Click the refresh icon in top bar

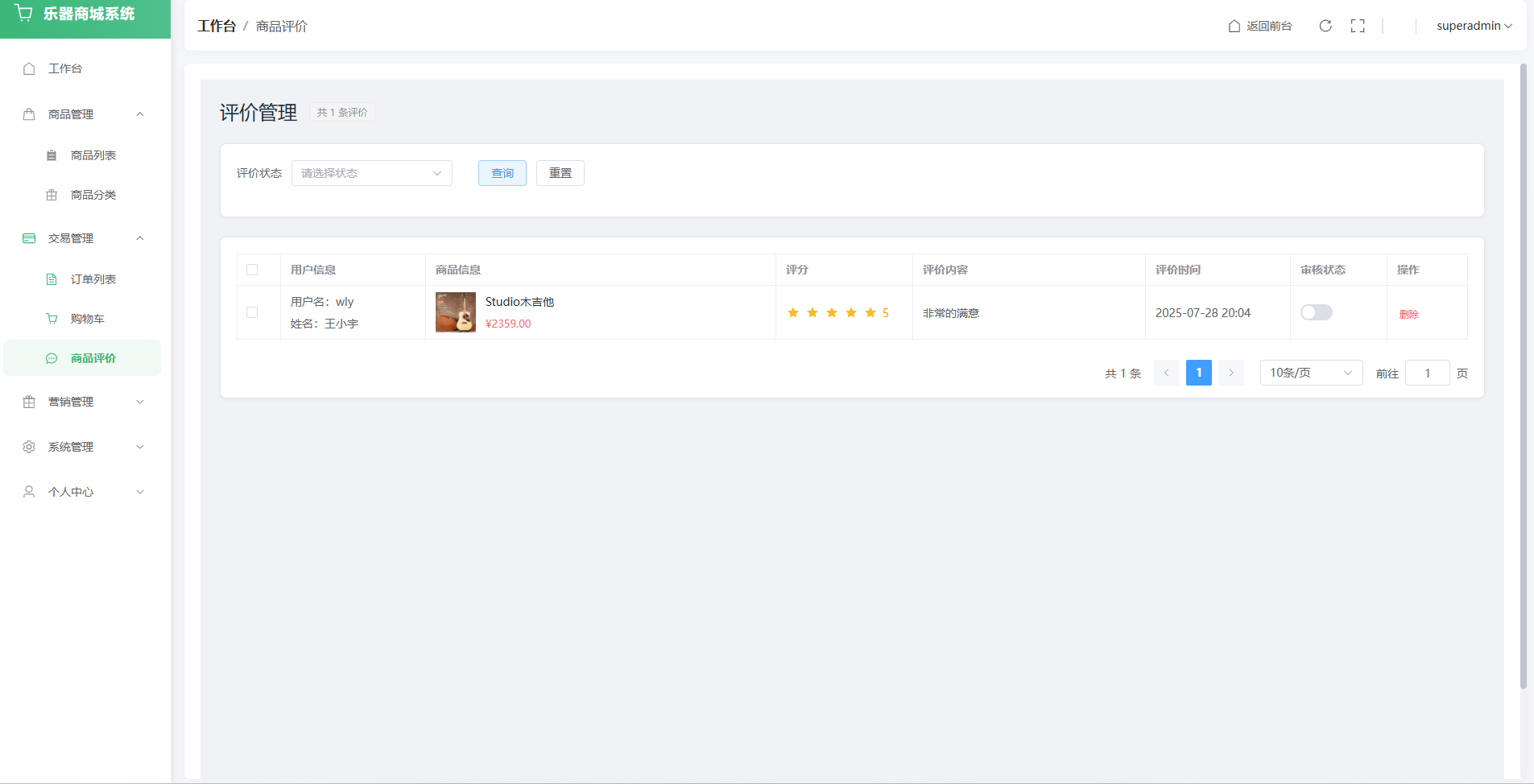[1325, 26]
